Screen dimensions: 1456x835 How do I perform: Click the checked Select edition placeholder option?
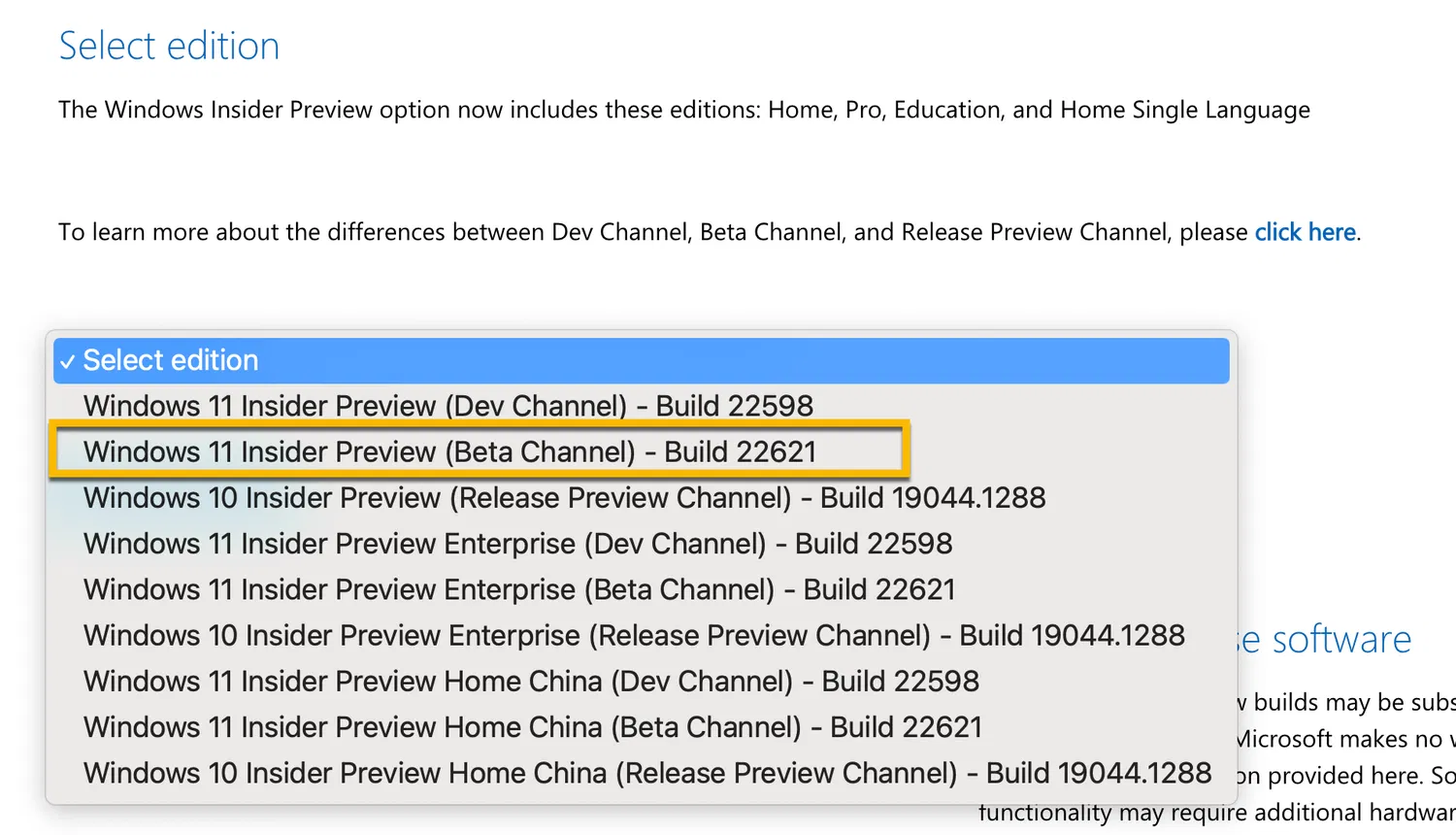pos(171,360)
